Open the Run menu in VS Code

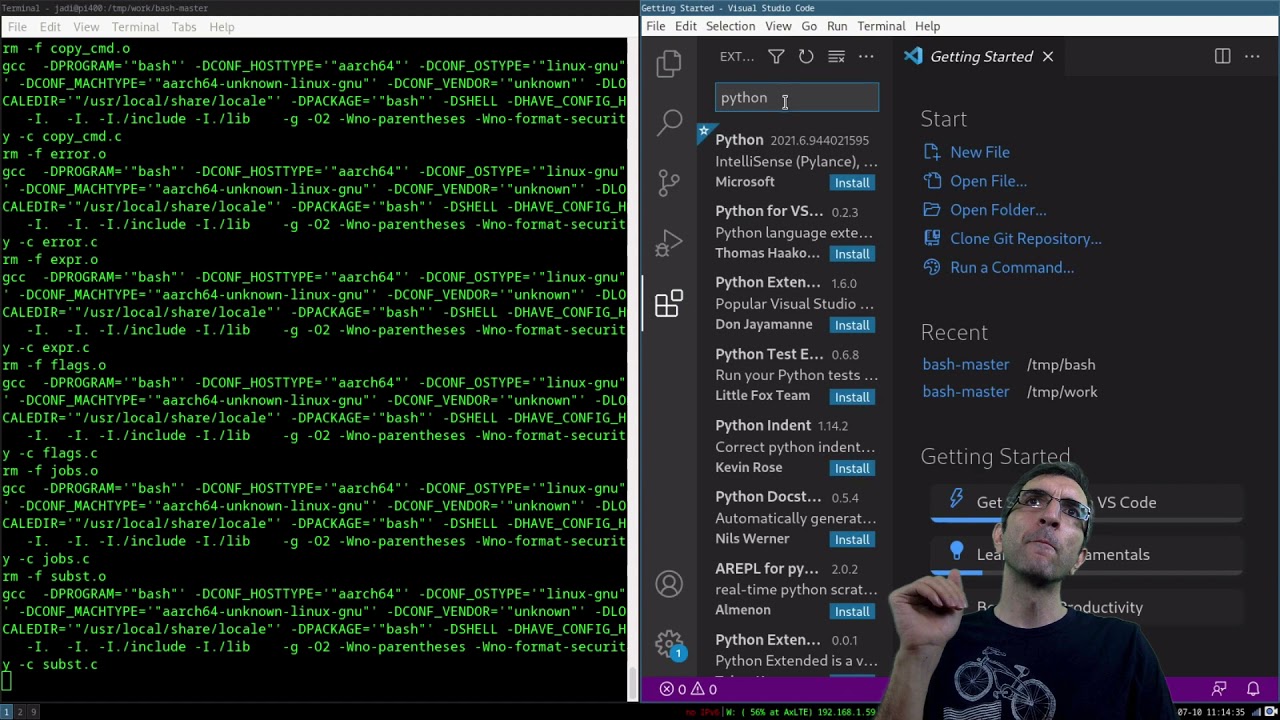pyautogui.click(x=837, y=26)
